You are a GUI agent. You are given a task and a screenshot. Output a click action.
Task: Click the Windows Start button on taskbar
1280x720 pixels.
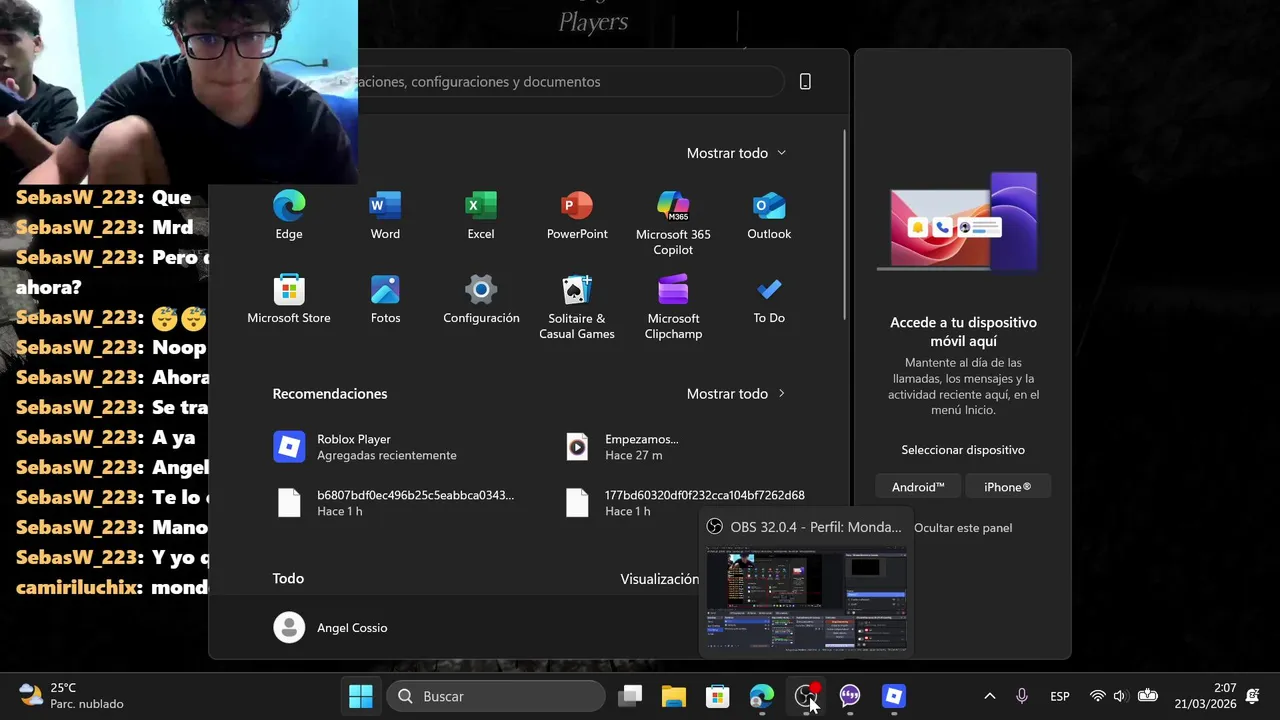361,696
